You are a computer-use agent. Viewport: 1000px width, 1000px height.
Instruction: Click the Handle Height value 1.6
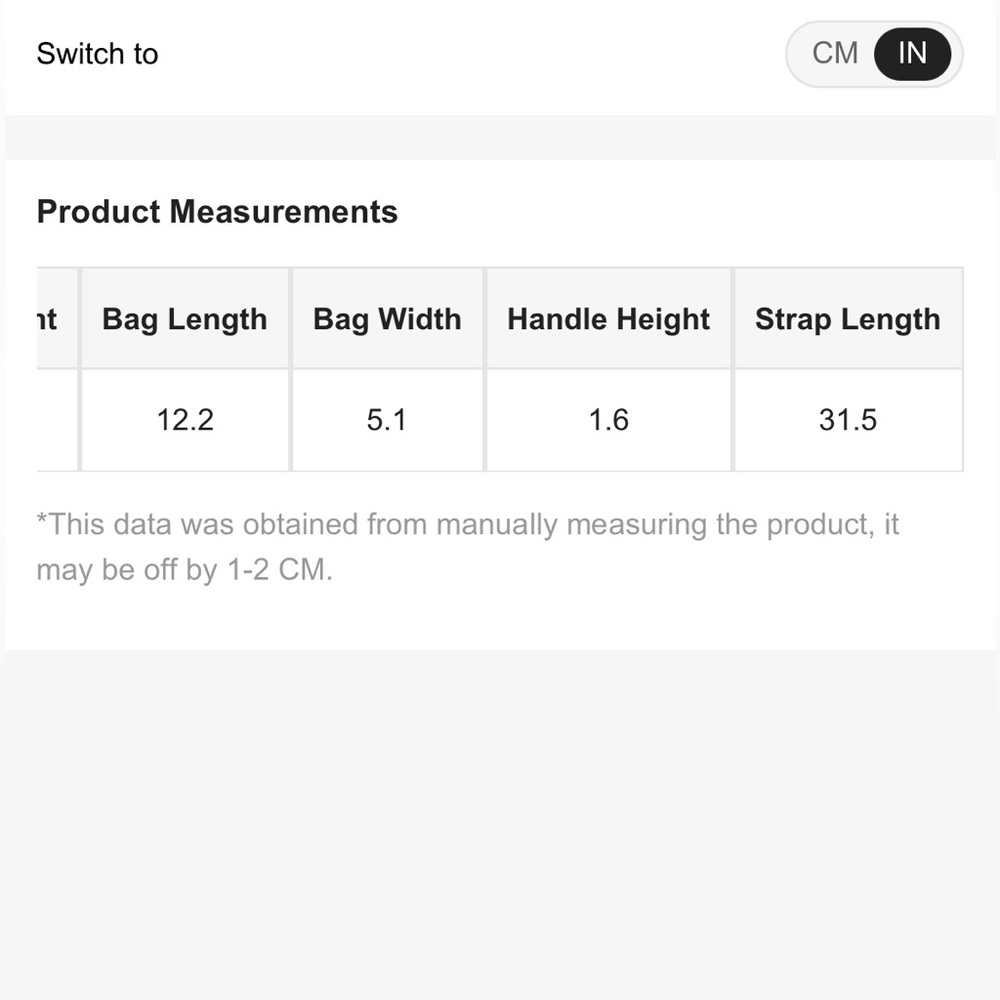608,420
